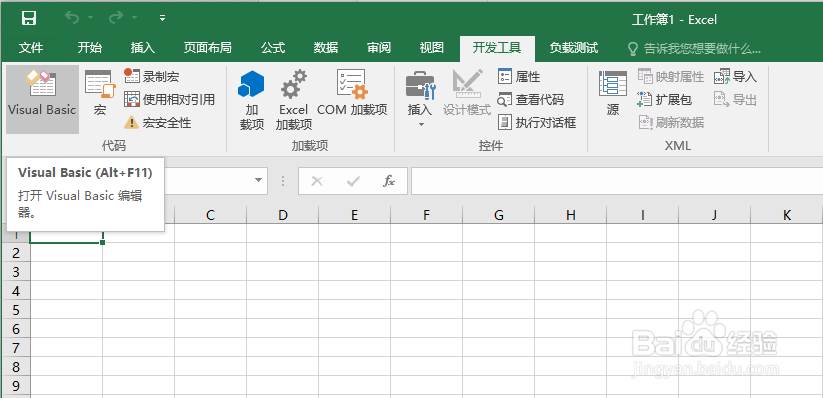Switch to the 公式 tab
The width and height of the screenshot is (823, 398).
pyautogui.click(x=273, y=48)
